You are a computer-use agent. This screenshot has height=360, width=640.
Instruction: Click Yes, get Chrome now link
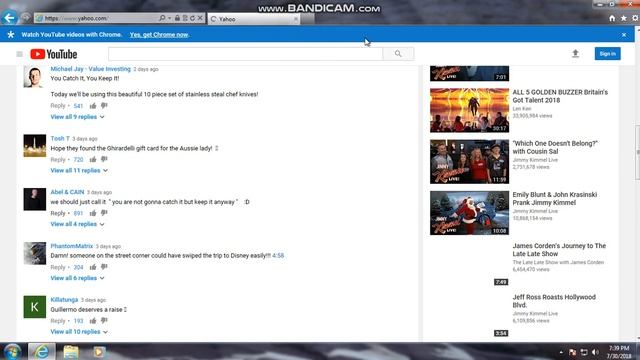[x=159, y=35]
